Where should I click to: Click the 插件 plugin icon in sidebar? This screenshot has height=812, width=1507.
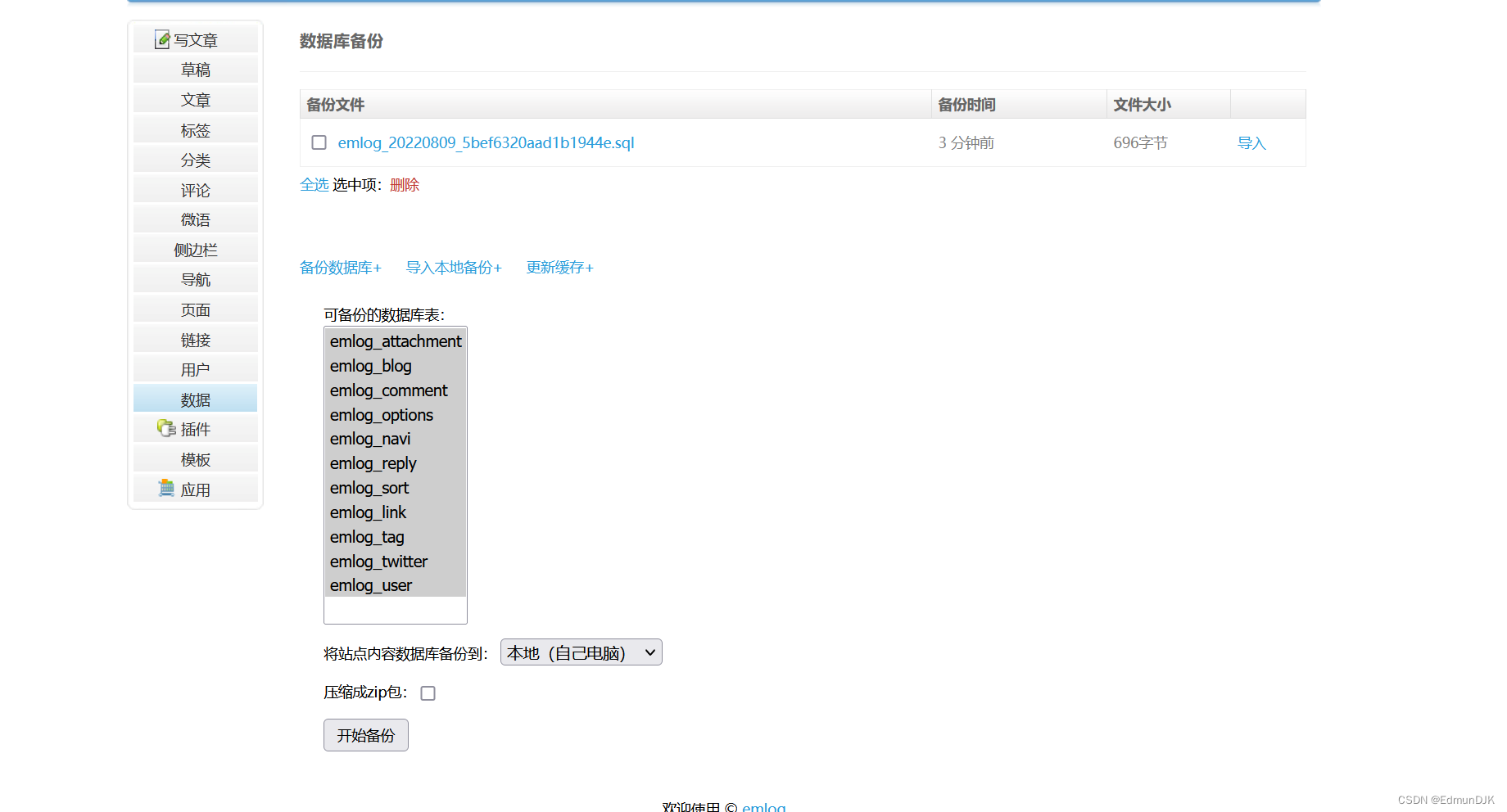pyautogui.click(x=166, y=428)
